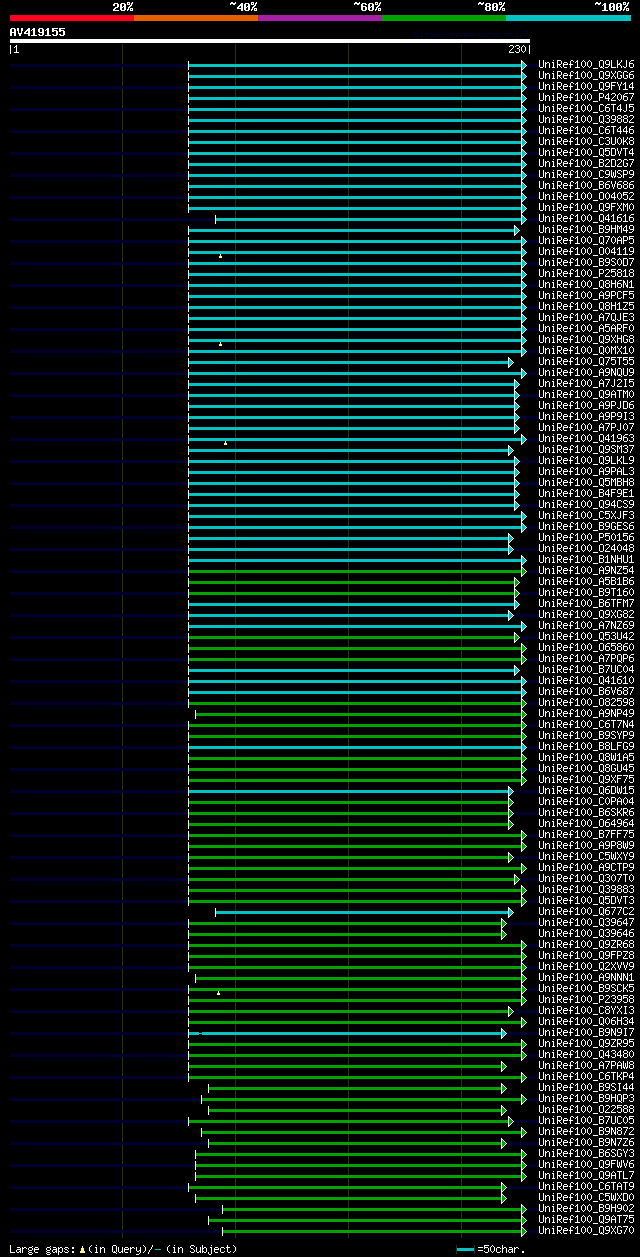Screen dimensions: 640x1257
Task: Select label UniRef100_Q8H6N1
Action: (586, 285)
